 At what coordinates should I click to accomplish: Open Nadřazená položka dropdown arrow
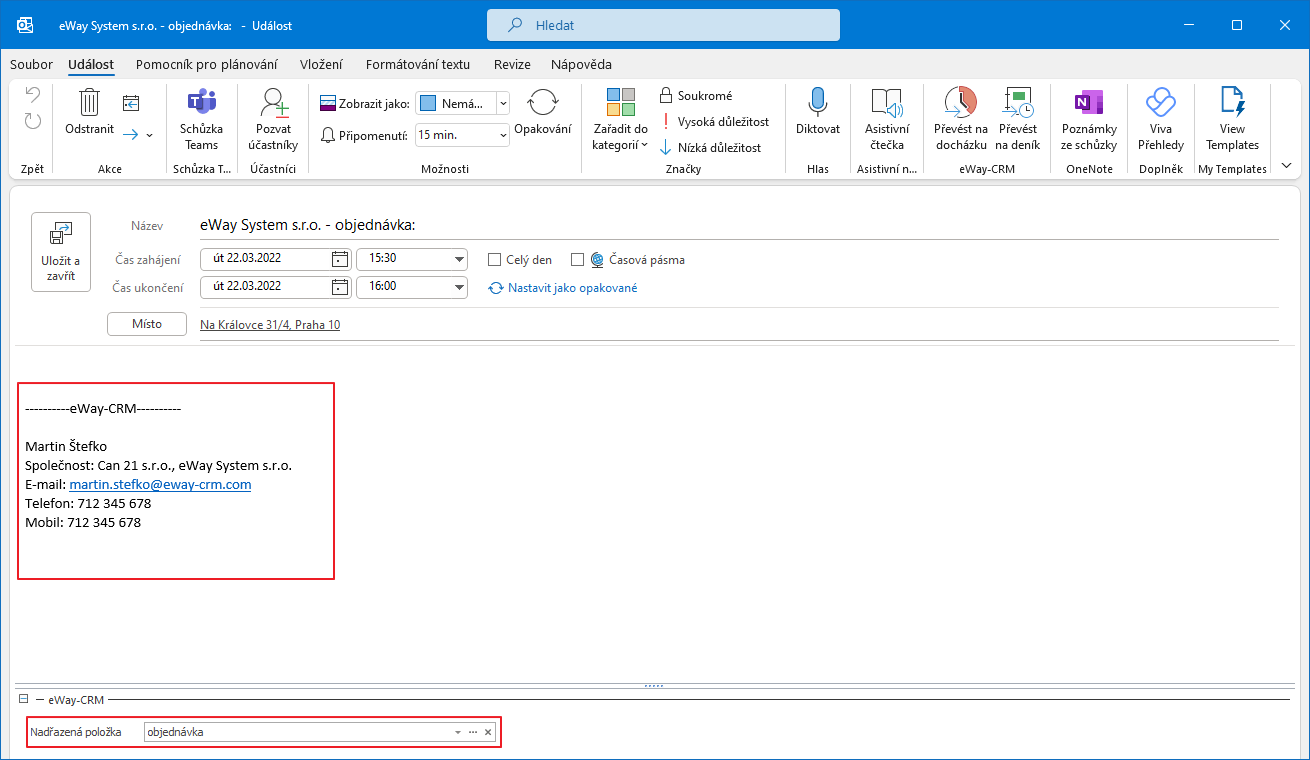pos(458,733)
